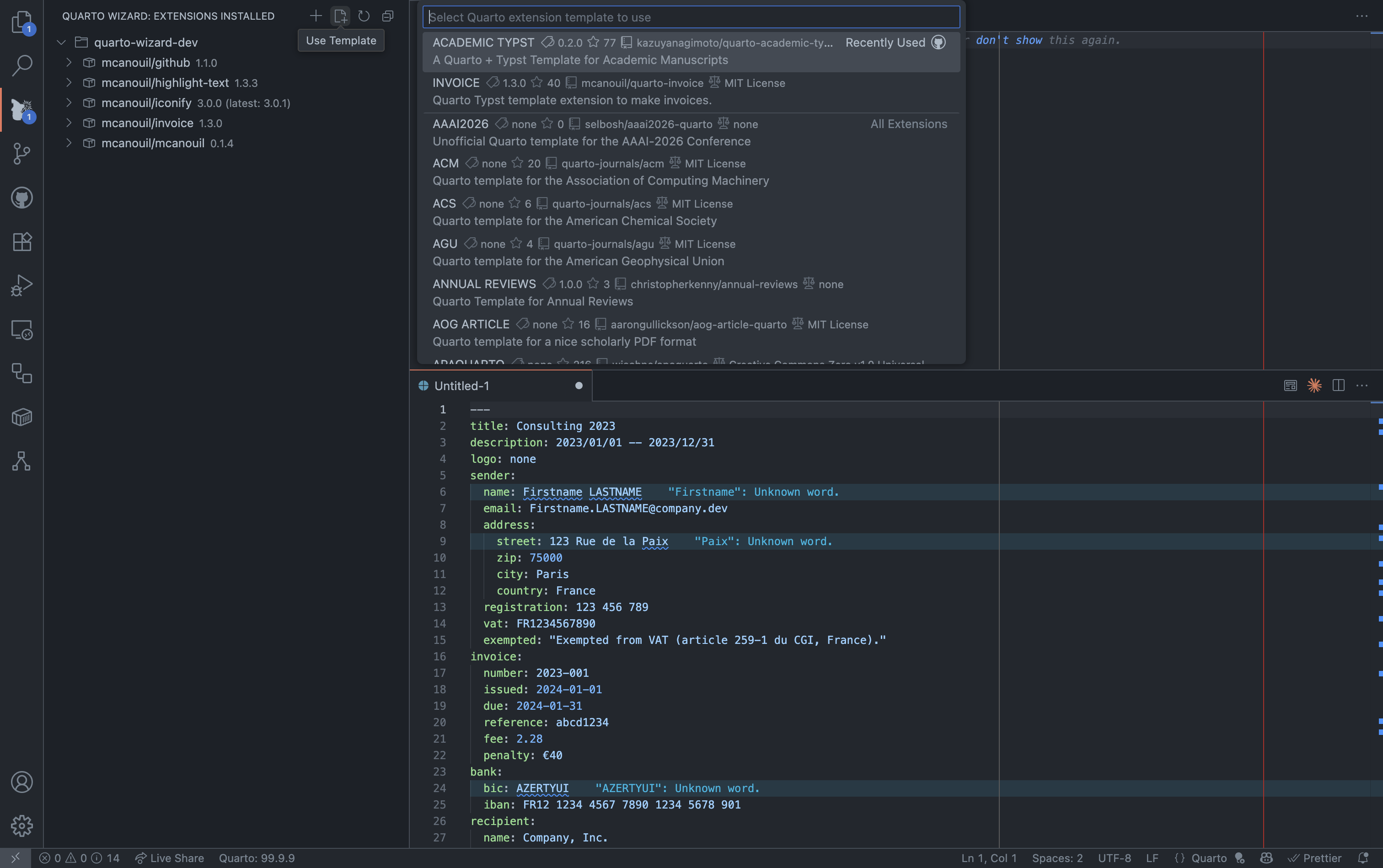The image size is (1383, 868).
Task: Open the Remote Explorer view
Action: pos(22,330)
